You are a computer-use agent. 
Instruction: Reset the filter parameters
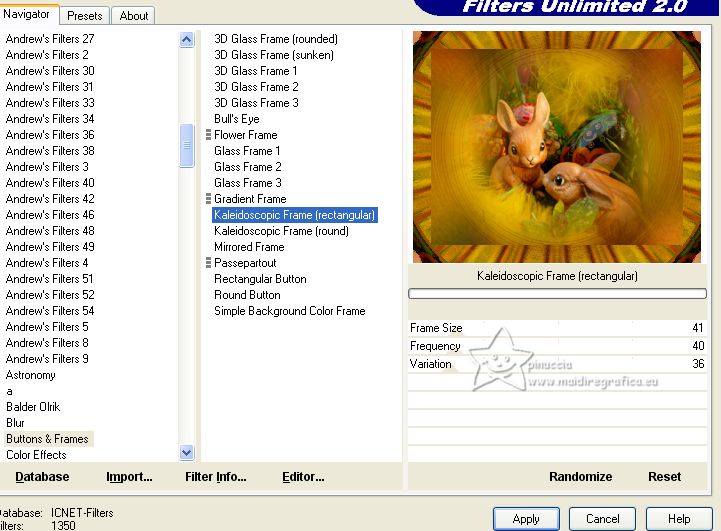664,477
